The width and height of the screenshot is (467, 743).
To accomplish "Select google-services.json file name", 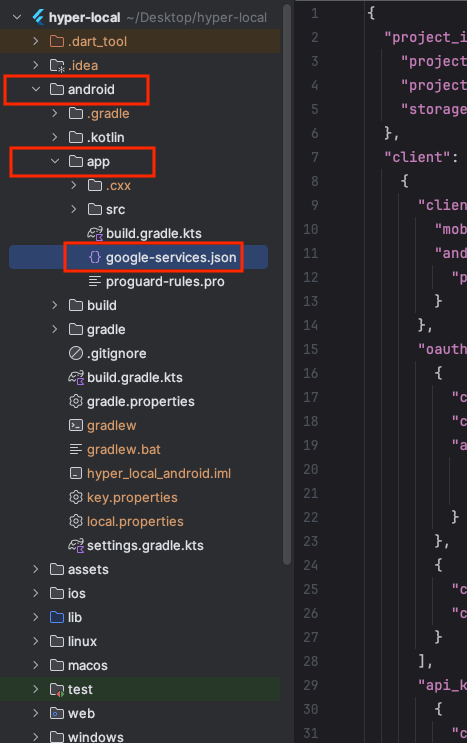I will (x=171, y=257).
